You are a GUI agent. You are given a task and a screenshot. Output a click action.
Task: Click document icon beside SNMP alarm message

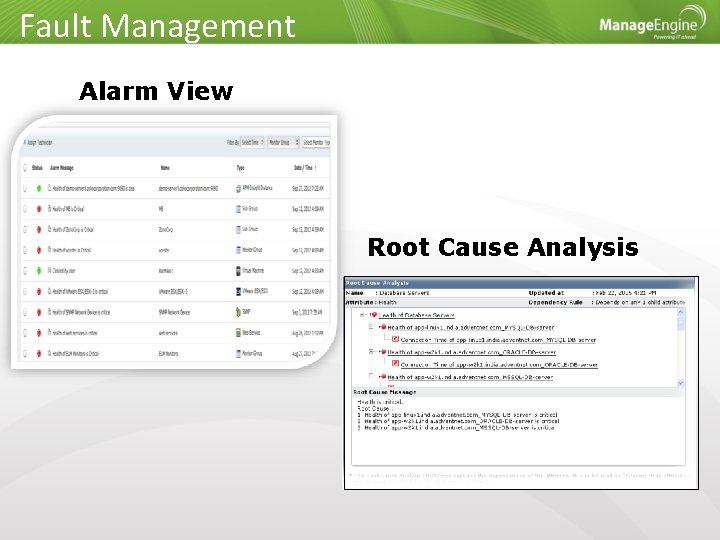pos(50,312)
